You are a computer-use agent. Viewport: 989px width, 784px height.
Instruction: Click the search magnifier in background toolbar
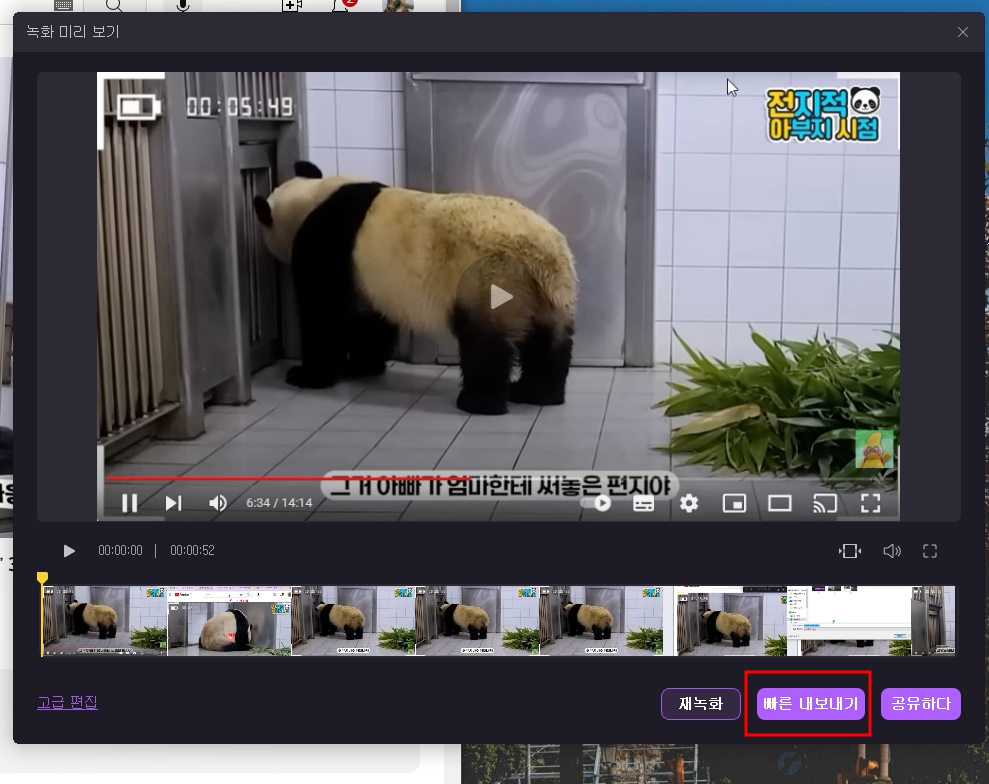[x=114, y=6]
